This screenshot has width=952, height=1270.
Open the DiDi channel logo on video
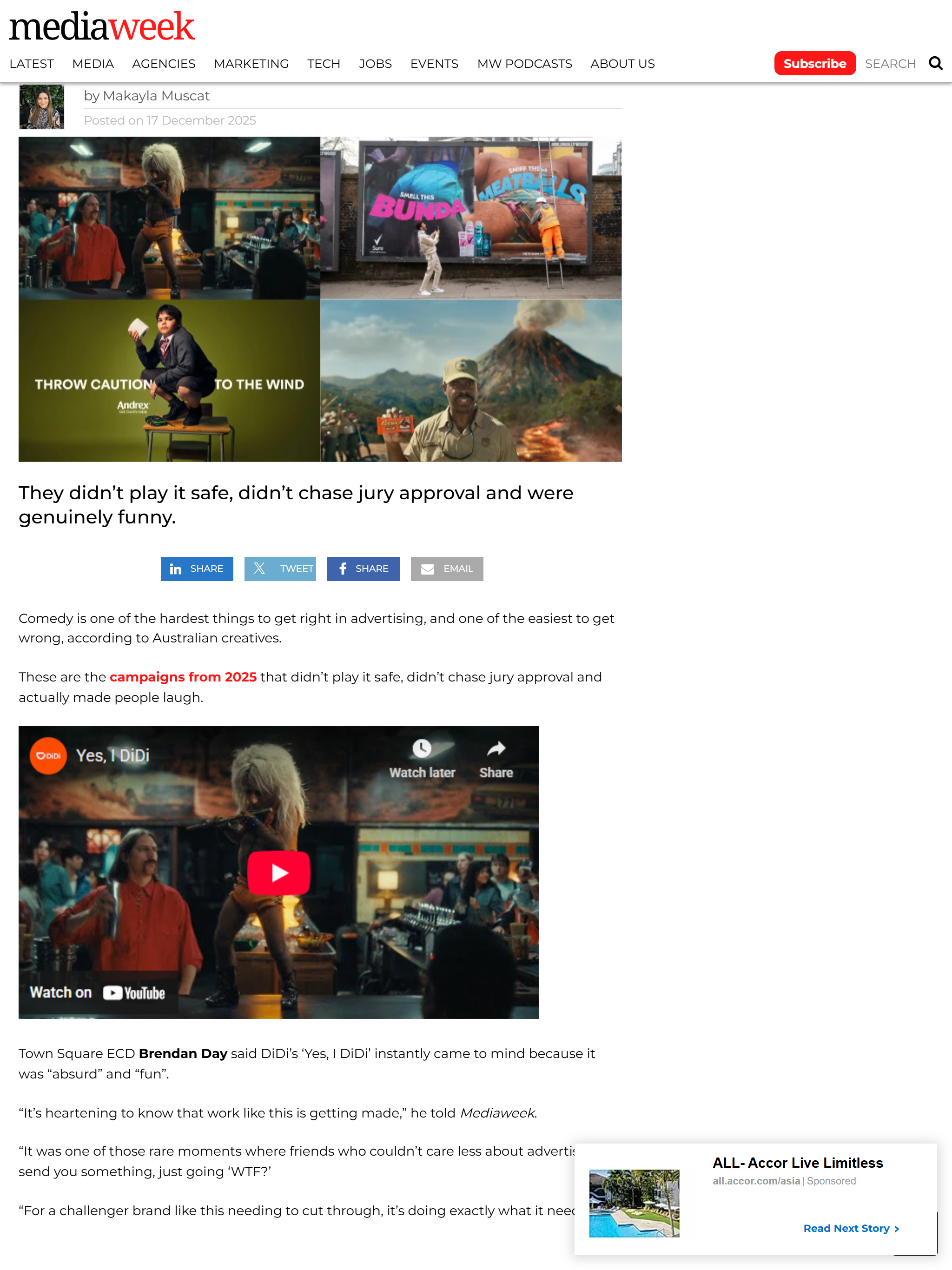pyautogui.click(x=48, y=755)
